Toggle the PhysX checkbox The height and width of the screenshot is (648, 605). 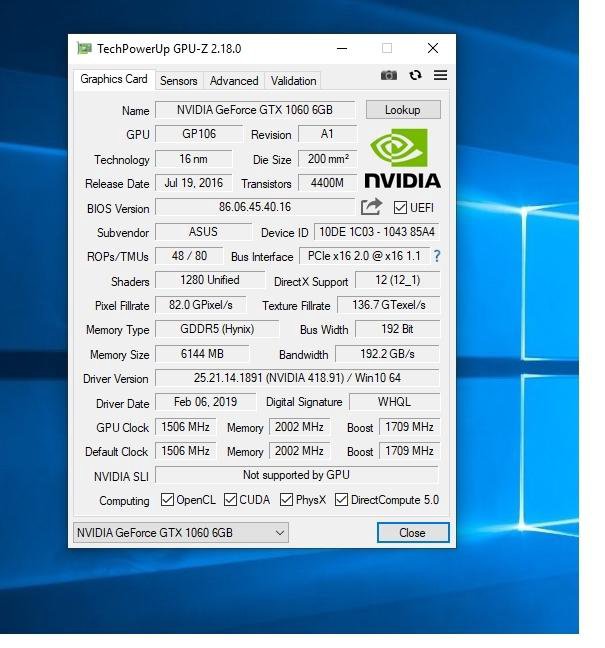(x=287, y=500)
